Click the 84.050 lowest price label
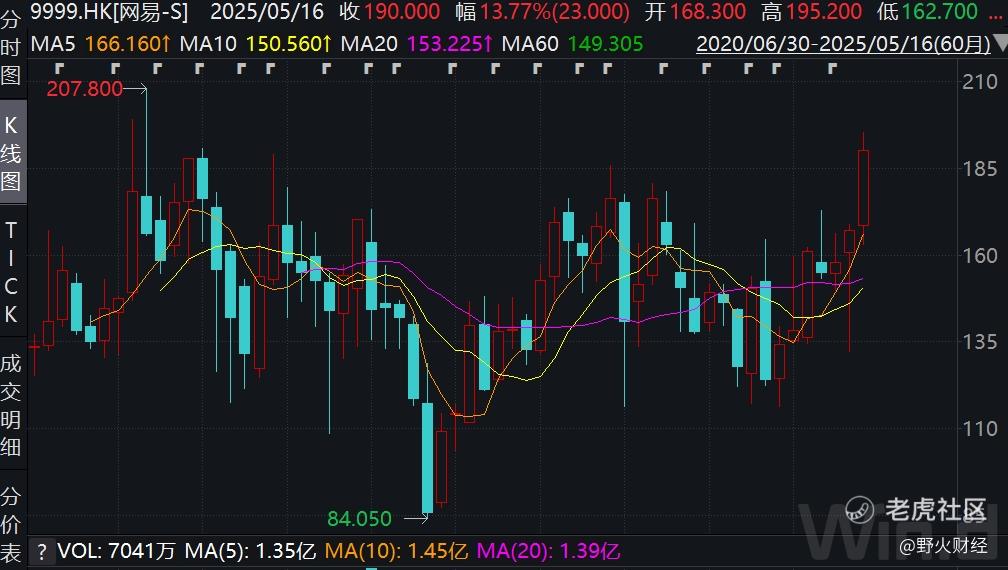 (359, 518)
